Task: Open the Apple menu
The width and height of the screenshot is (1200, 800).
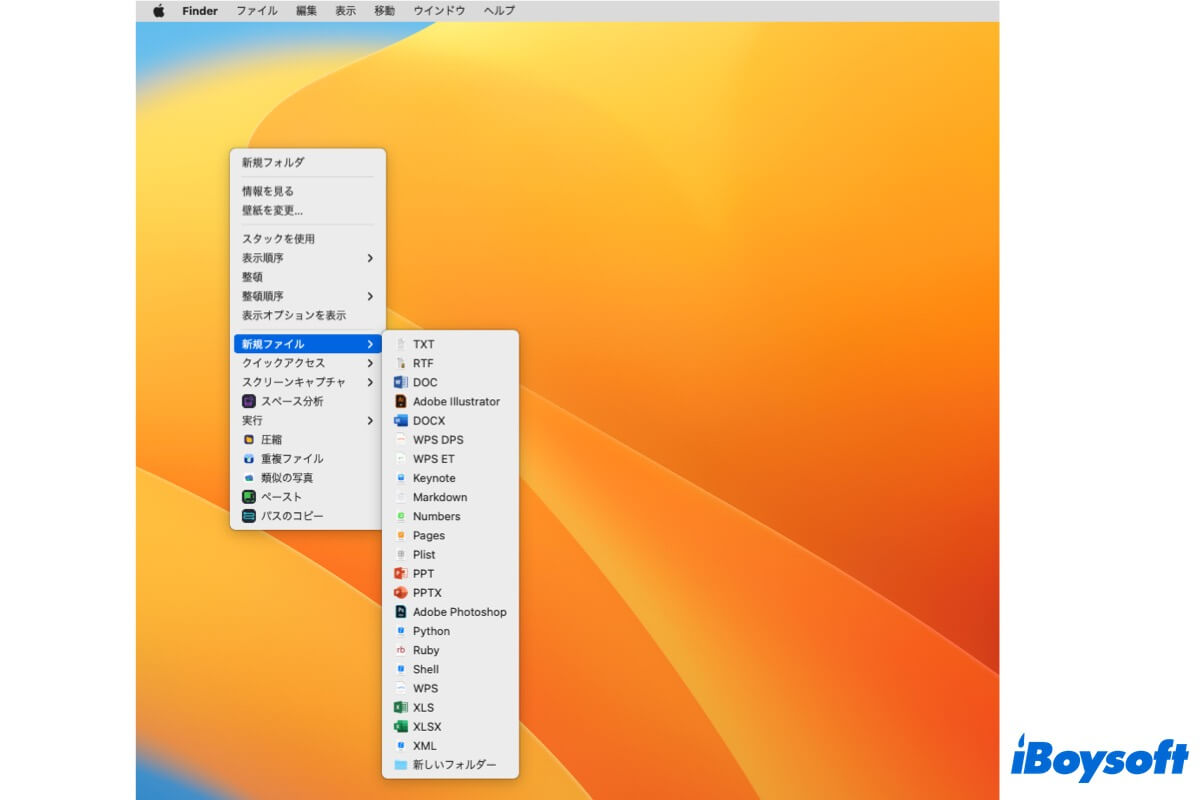Action: click(x=158, y=11)
